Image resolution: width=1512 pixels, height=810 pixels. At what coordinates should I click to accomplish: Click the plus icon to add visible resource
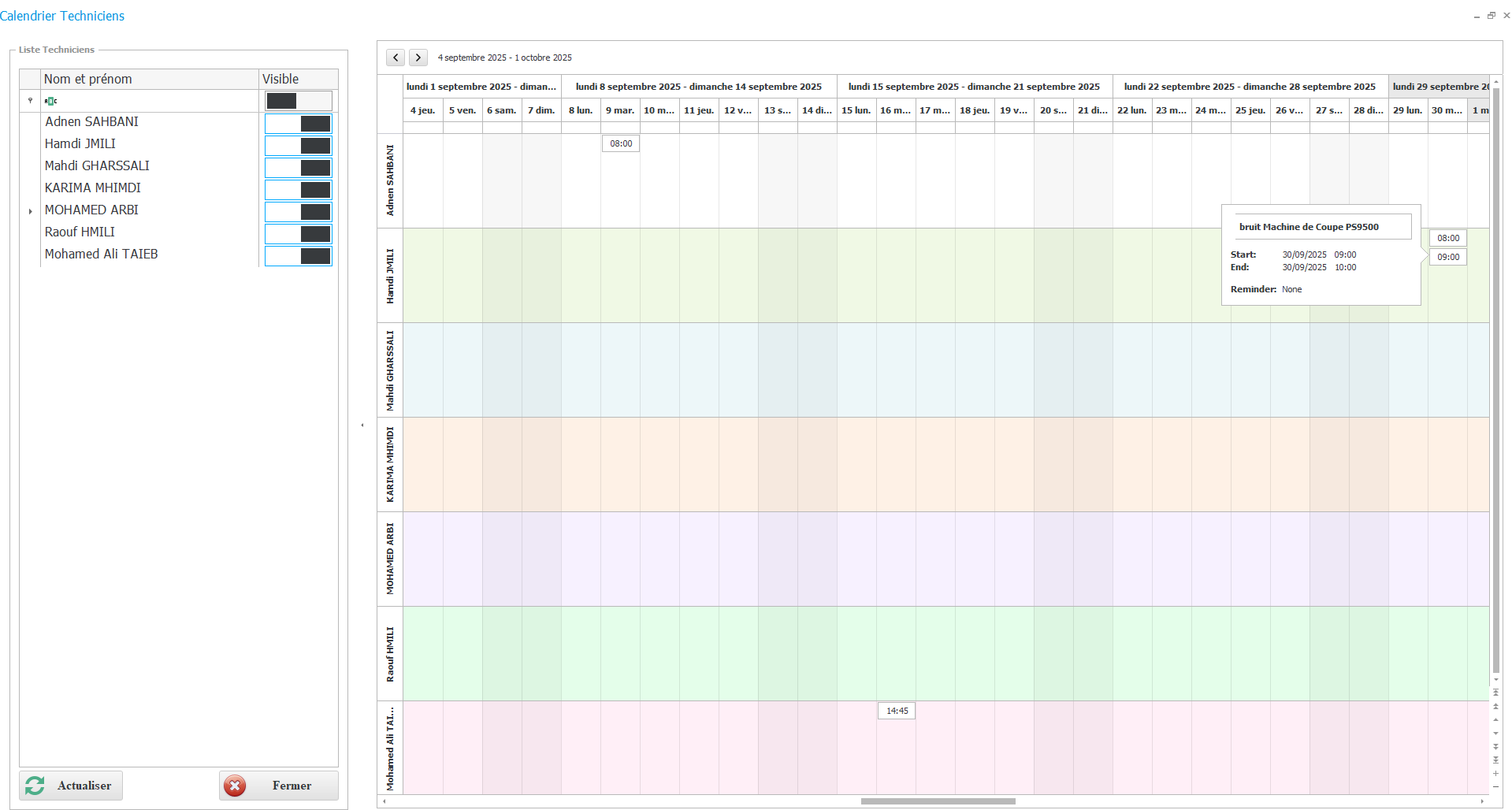click(x=1495, y=773)
